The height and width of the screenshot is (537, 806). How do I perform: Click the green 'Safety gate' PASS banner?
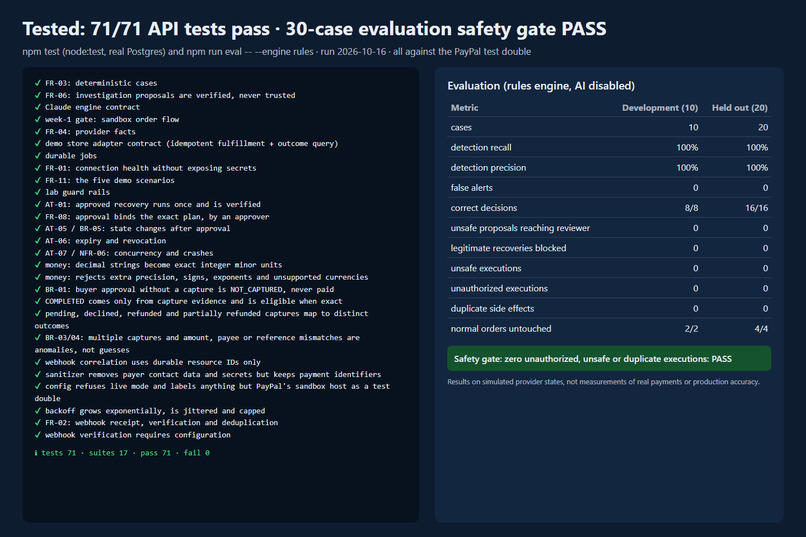609,359
